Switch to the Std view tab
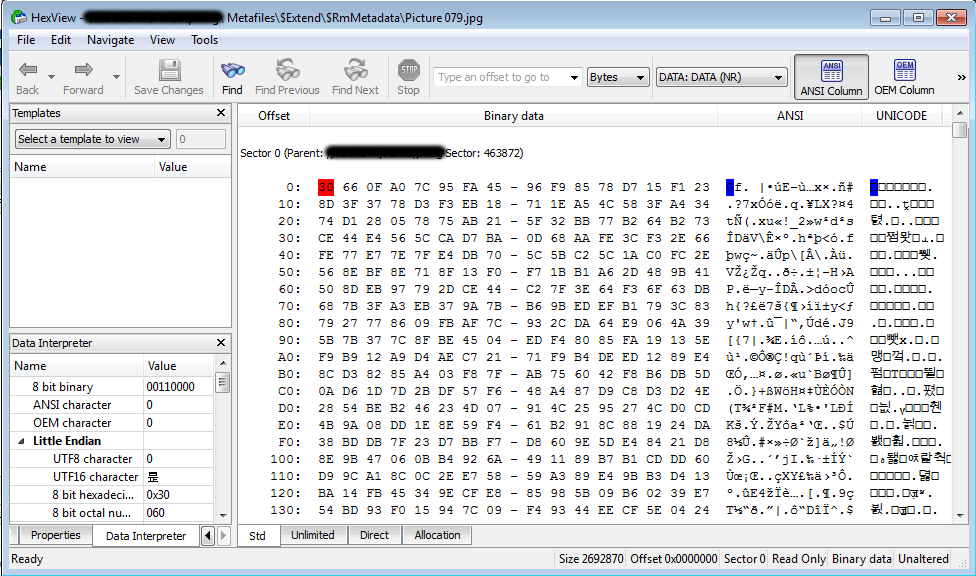 [x=257, y=536]
